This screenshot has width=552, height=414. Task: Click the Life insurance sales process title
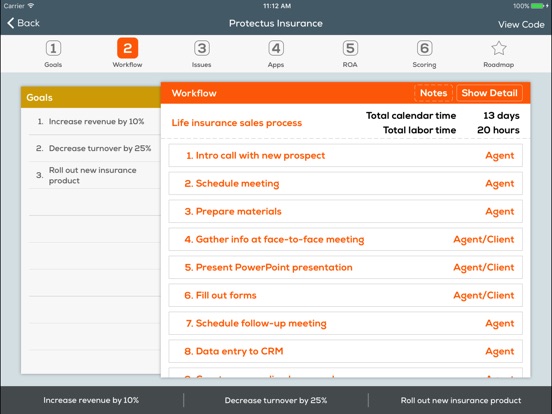pyautogui.click(x=237, y=123)
